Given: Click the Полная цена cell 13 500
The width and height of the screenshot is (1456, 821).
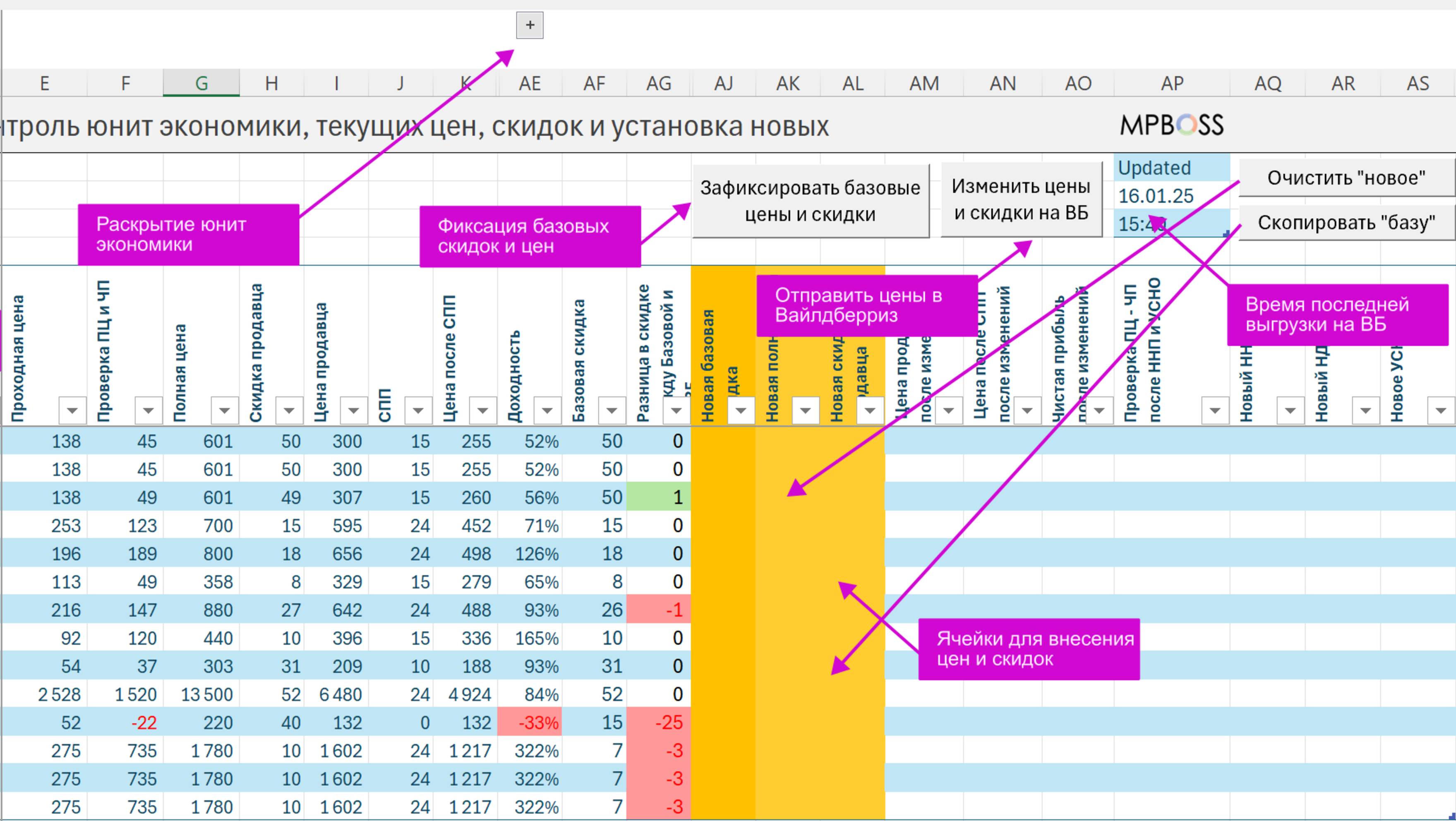Looking at the screenshot, I should point(206,694).
